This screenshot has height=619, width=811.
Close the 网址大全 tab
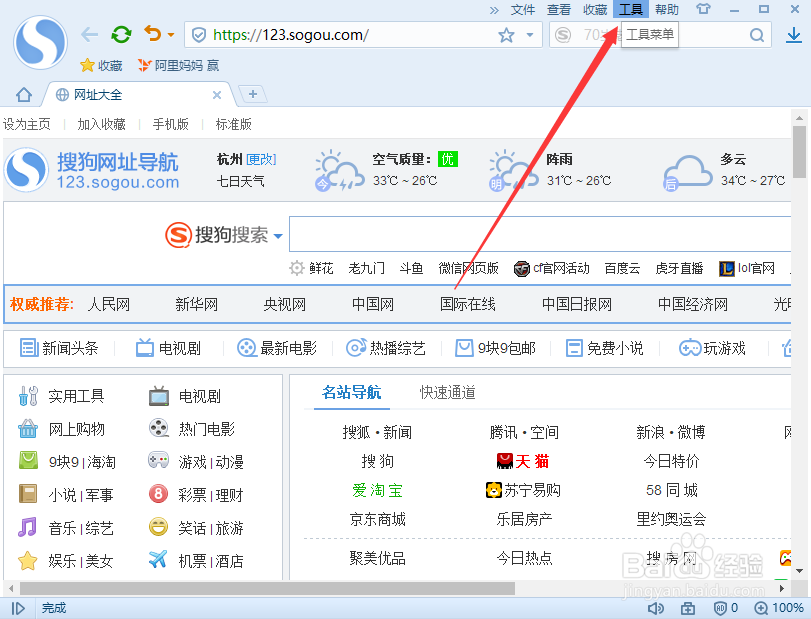[217, 95]
